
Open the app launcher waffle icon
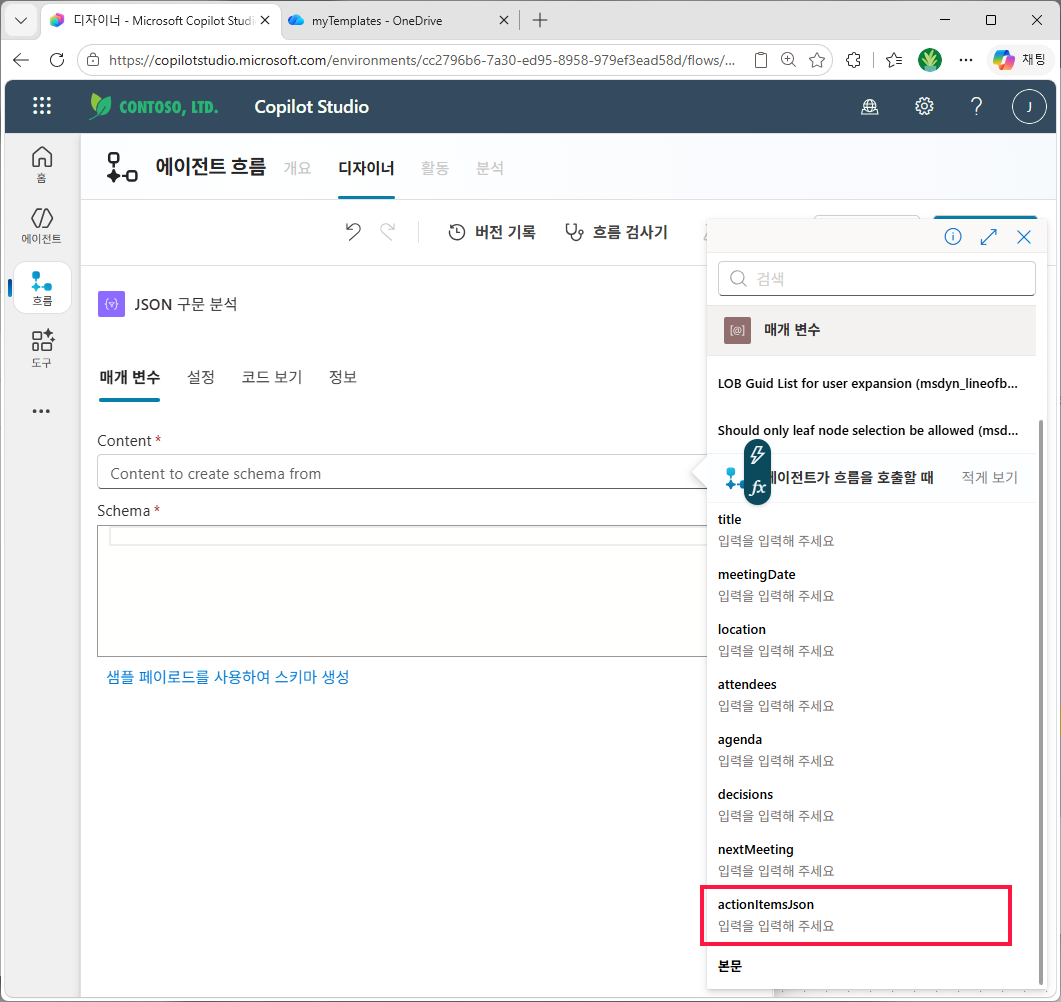click(42, 106)
